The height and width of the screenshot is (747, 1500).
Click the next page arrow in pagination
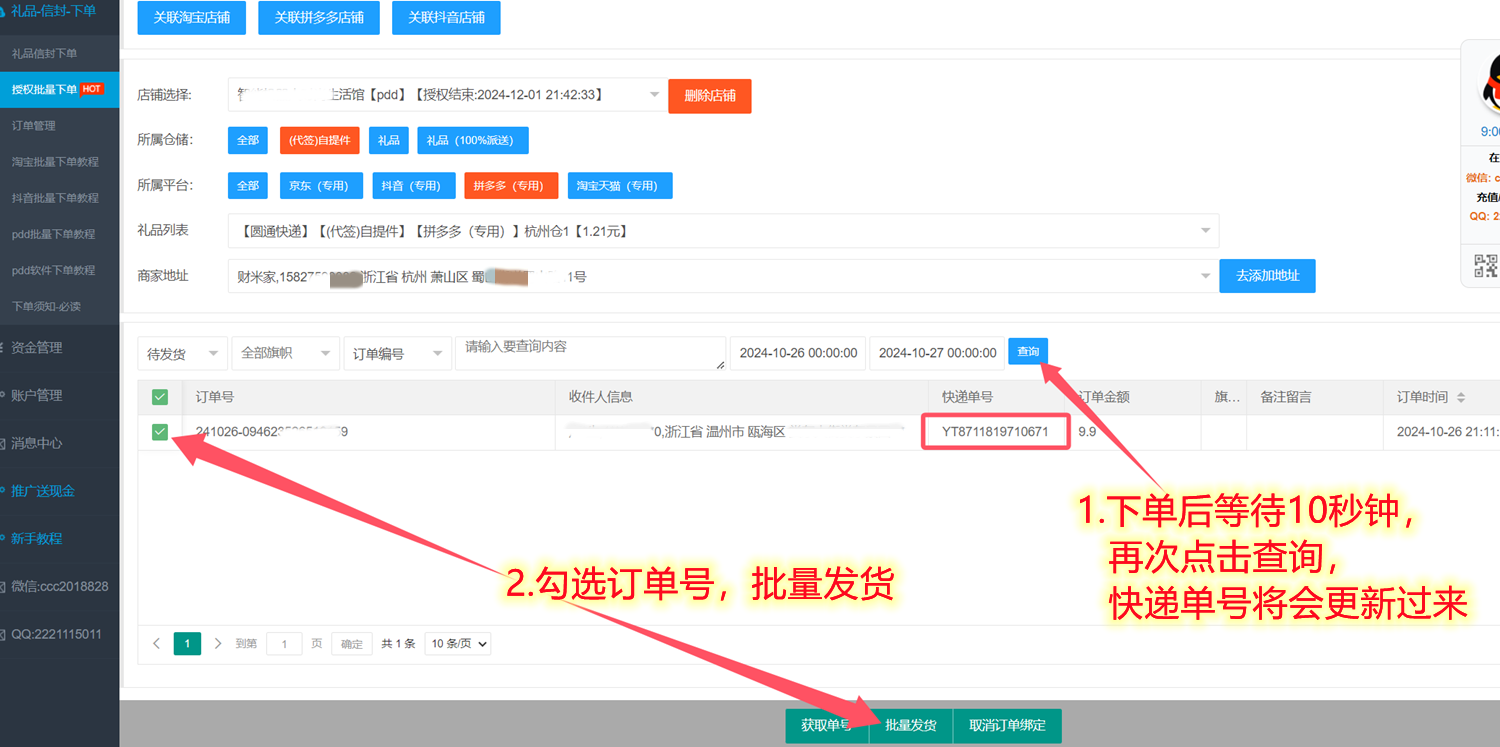(x=218, y=644)
